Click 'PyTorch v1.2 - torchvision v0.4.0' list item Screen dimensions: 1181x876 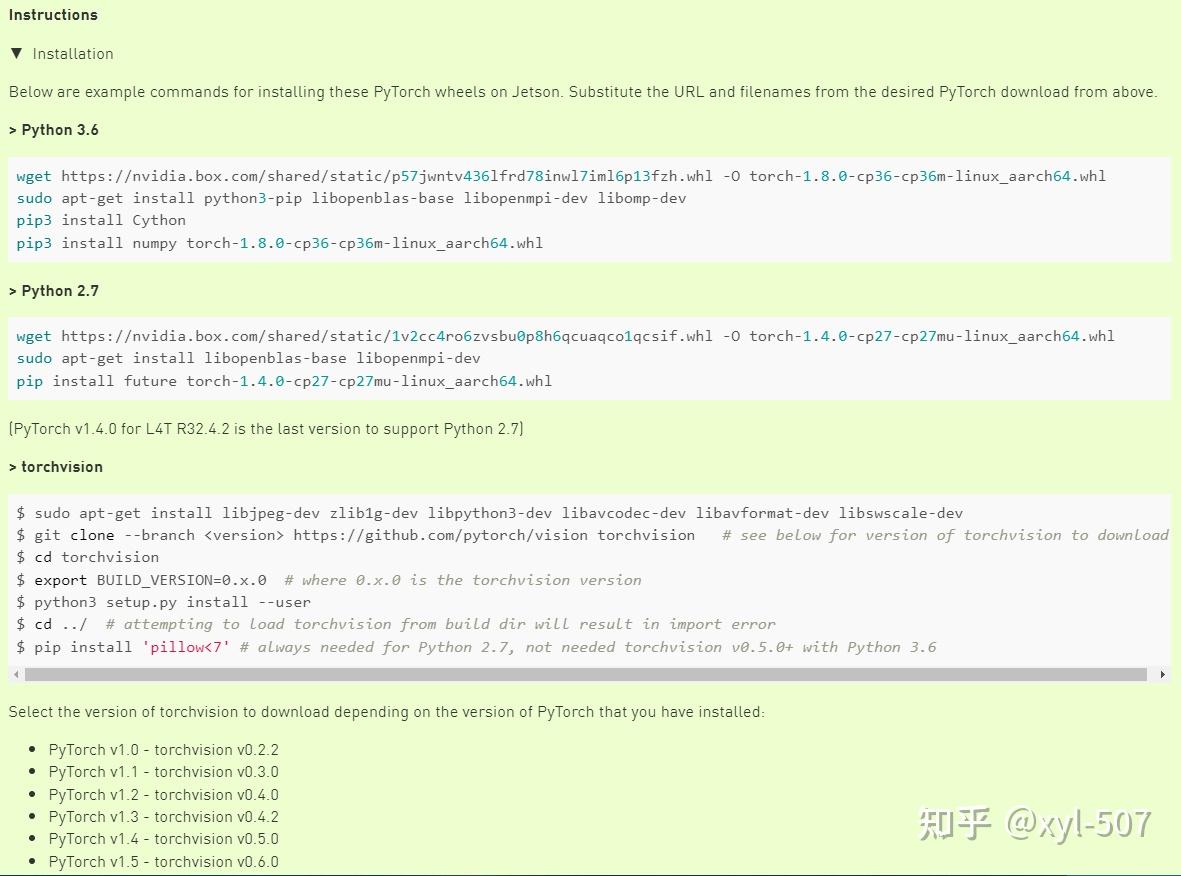pyautogui.click(x=163, y=795)
